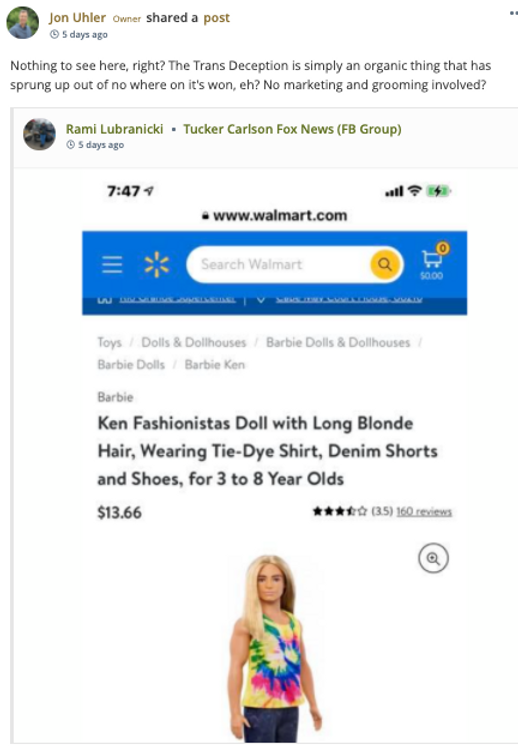Screen dimensions: 518x751
Task: Open Tucker Carlson Fox News group link
Action: 292,129
